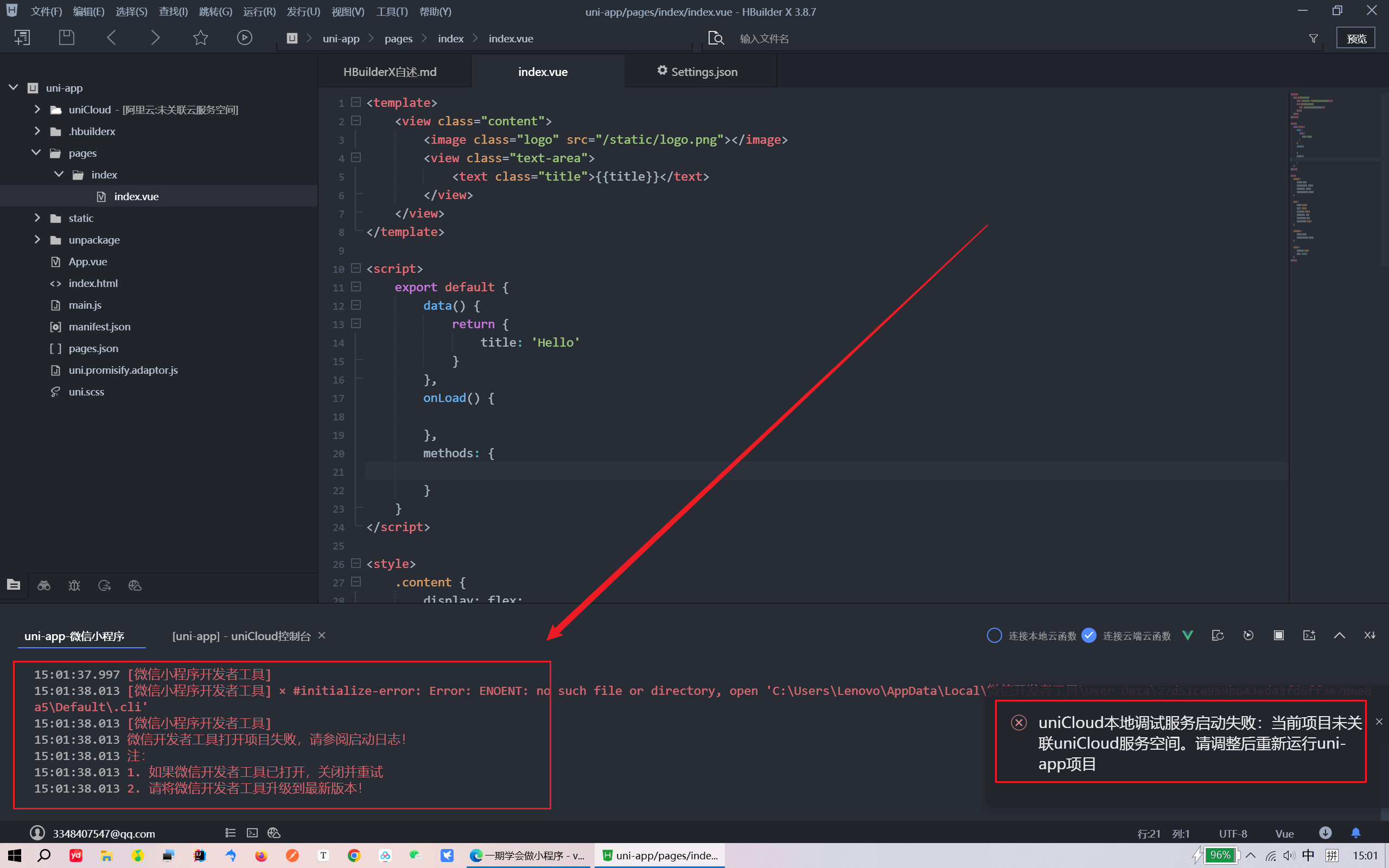Open the terminal icon in status bar

coord(252,832)
